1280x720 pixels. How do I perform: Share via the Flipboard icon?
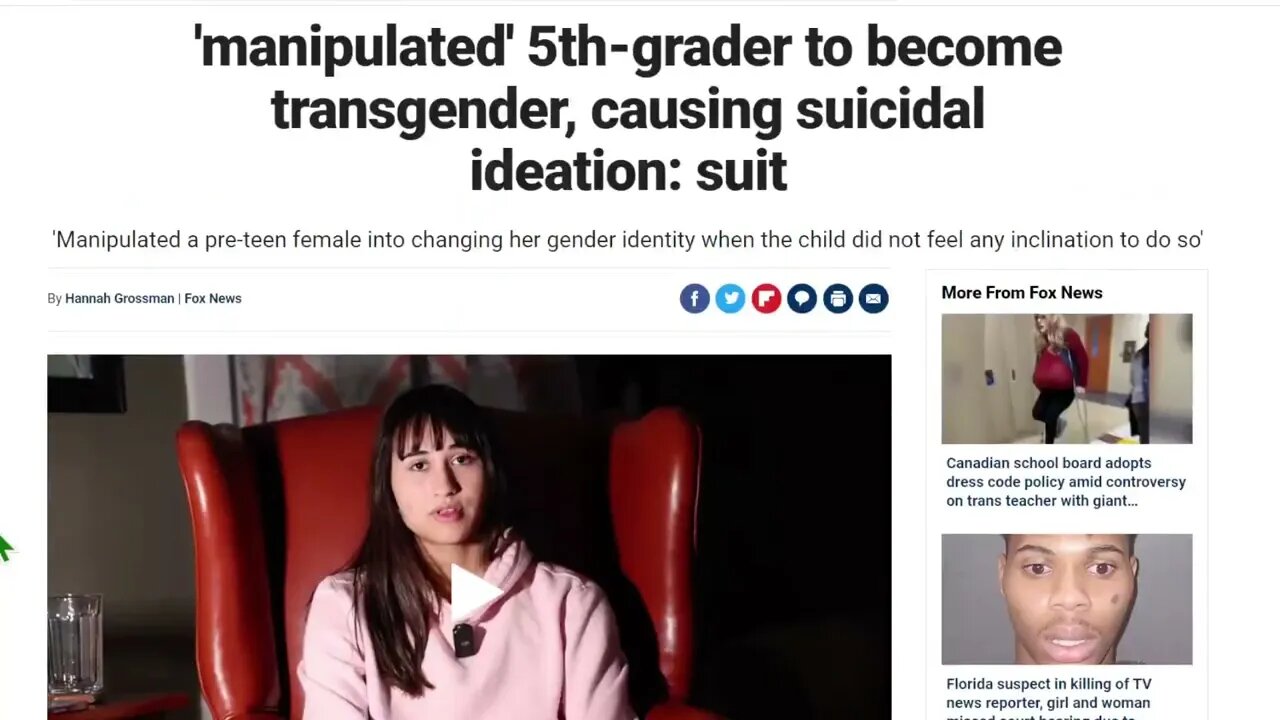coord(766,298)
